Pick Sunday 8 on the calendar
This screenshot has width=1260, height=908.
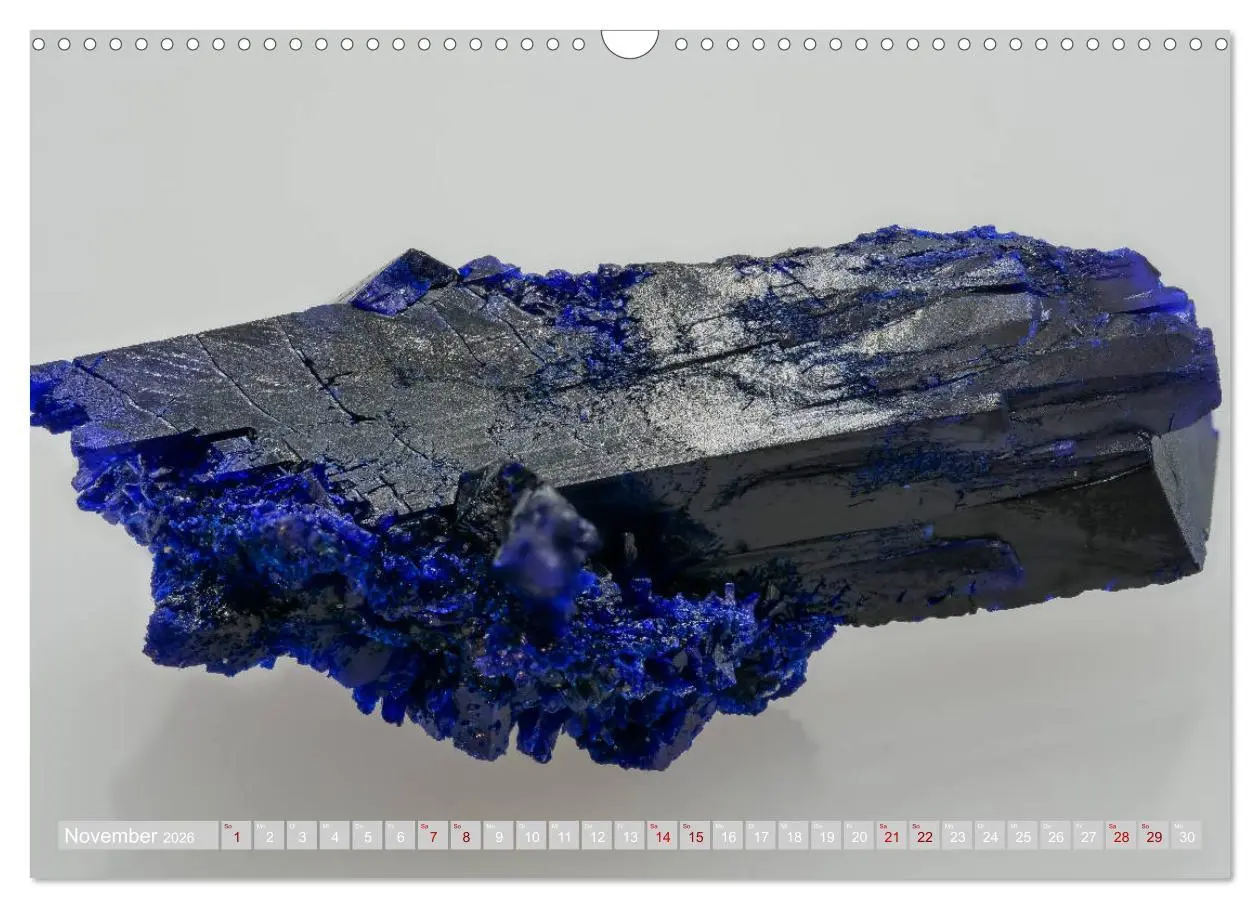465,836
